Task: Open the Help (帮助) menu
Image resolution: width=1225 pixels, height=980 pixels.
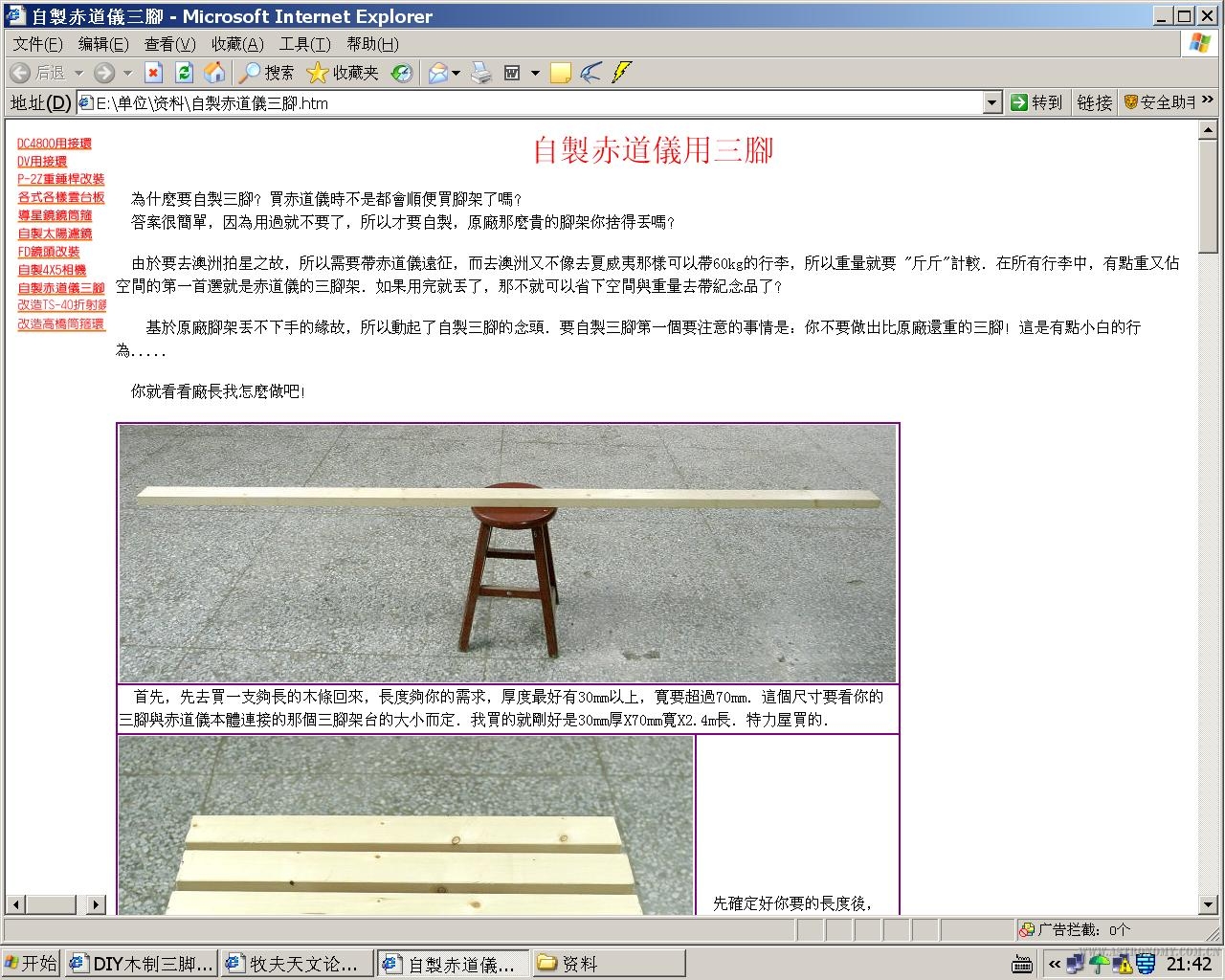Action: click(x=373, y=44)
